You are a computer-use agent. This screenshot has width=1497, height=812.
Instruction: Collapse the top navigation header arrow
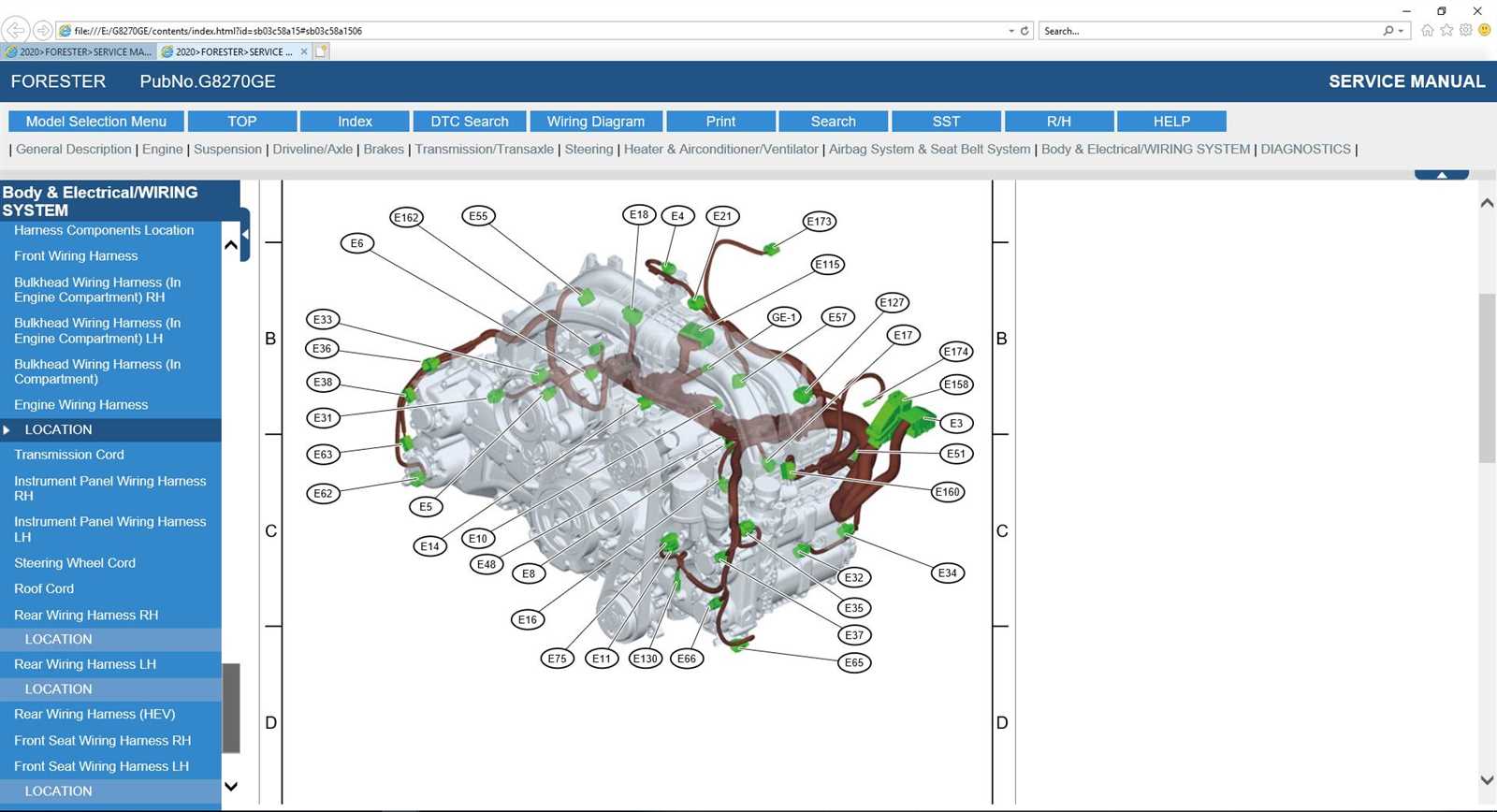[x=1442, y=175]
